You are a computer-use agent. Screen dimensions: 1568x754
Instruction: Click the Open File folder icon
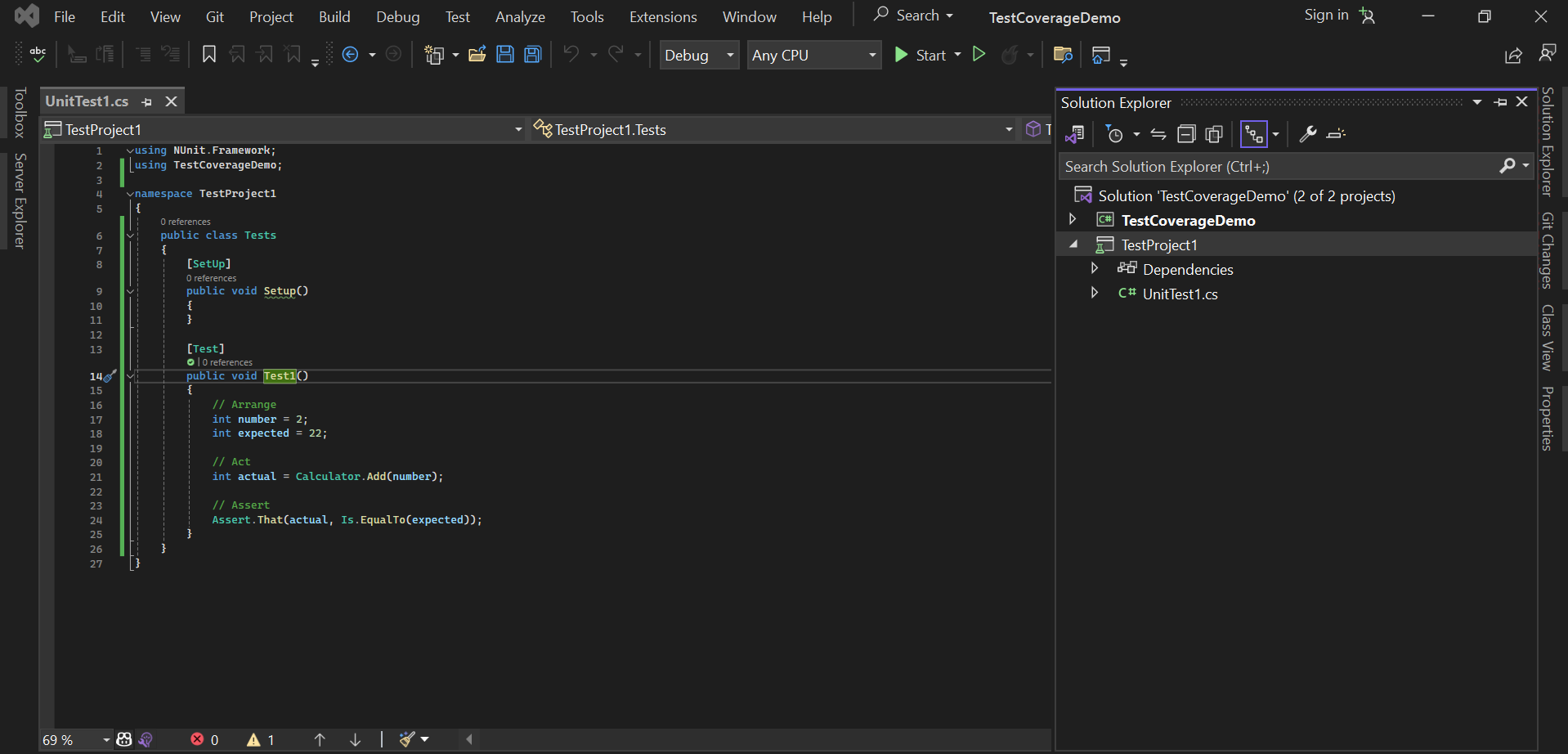[477, 55]
